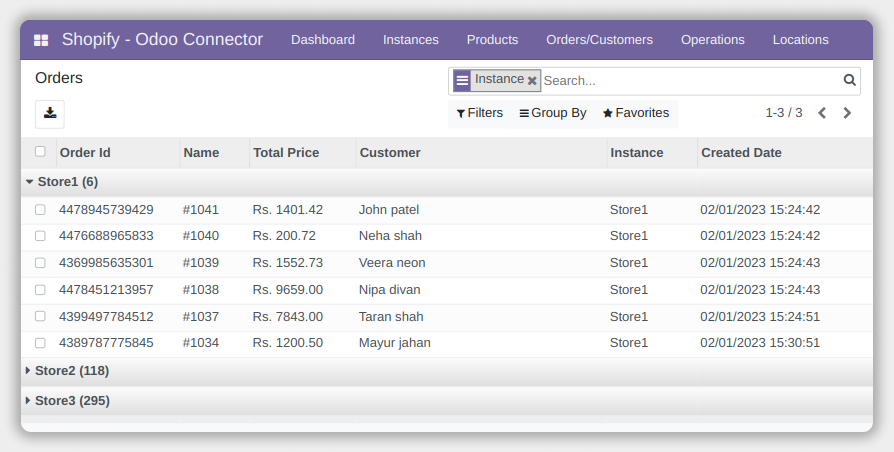Viewport: 894px width, 452px height.
Task: Click into the Search field
Action: click(690, 81)
